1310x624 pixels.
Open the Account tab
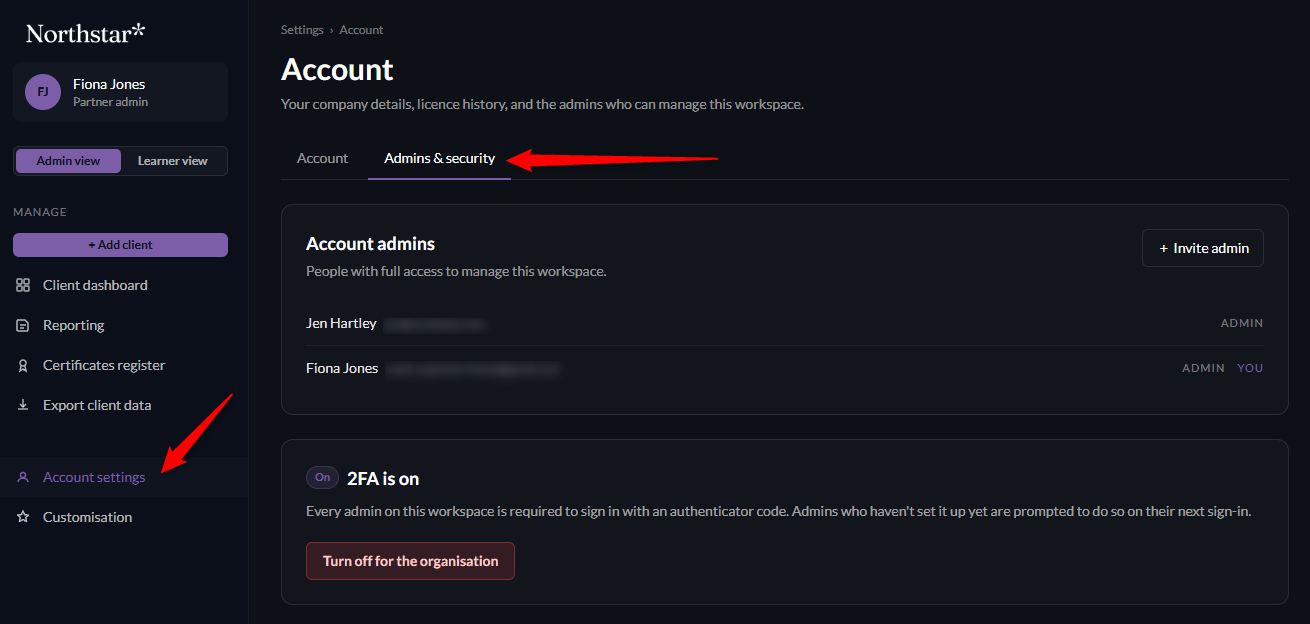click(322, 158)
